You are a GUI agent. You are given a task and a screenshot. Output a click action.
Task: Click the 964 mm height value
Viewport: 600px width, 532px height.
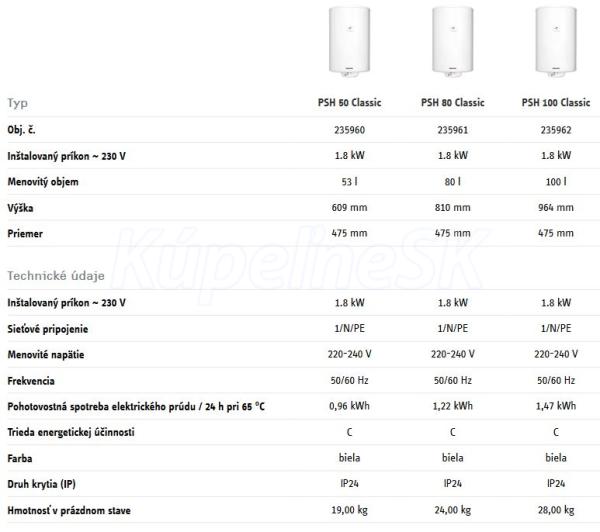556,207
